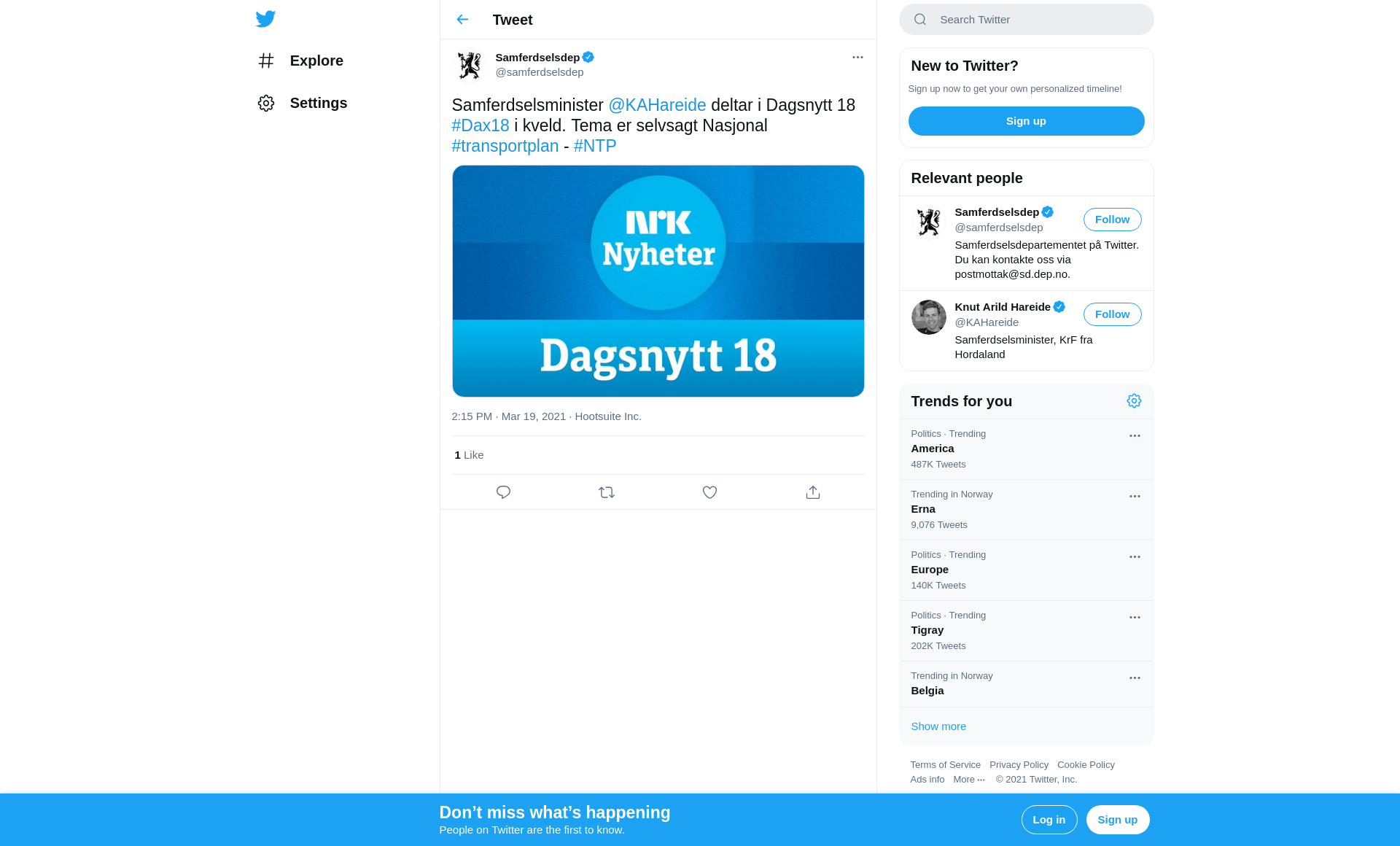Go back using the arrow icon
Image resolution: width=1400 pixels, height=846 pixels.
tap(462, 20)
